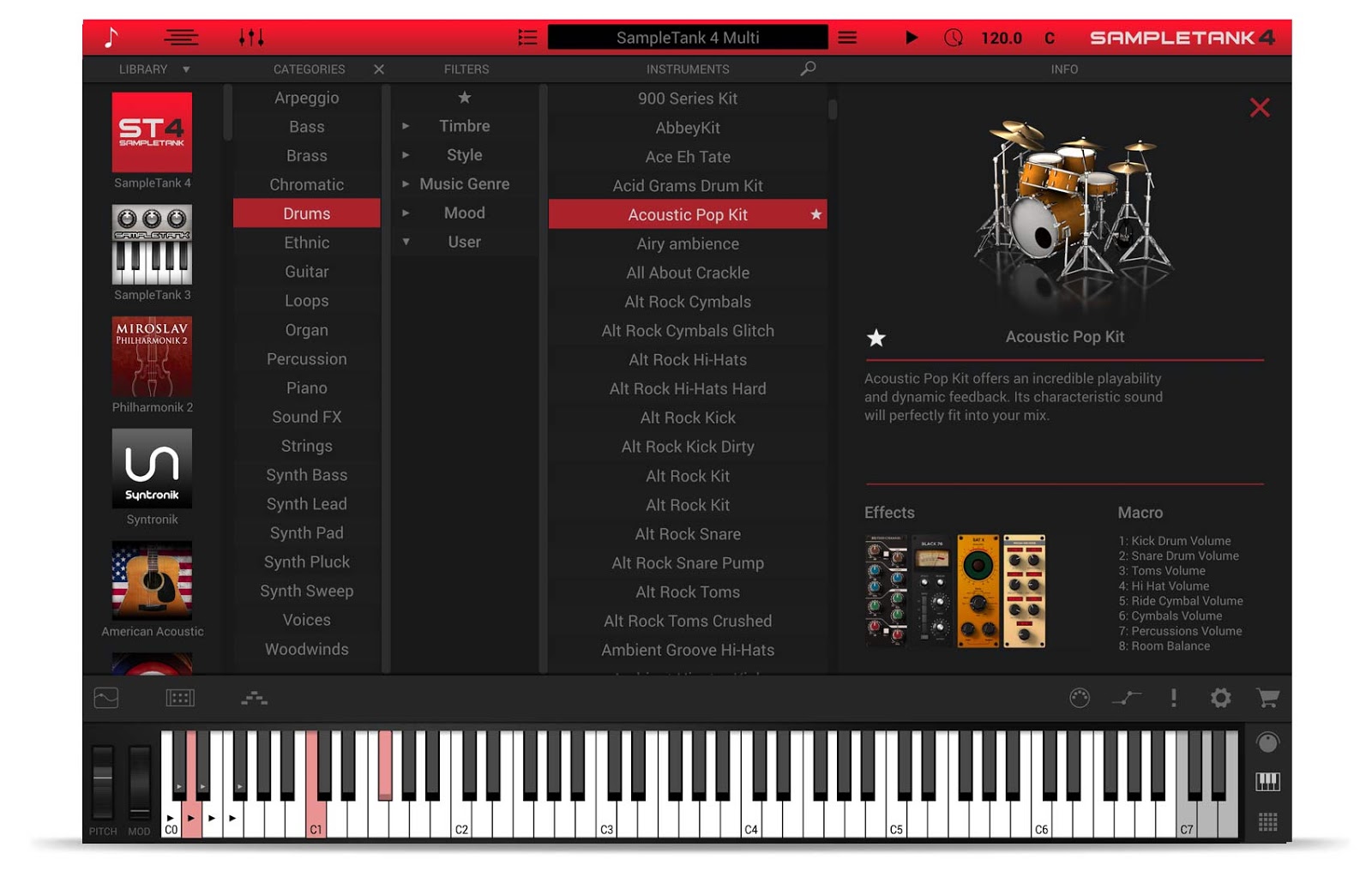Select the automation curve icon near the gear
Viewport: 1372px width, 871px height.
point(1128,699)
